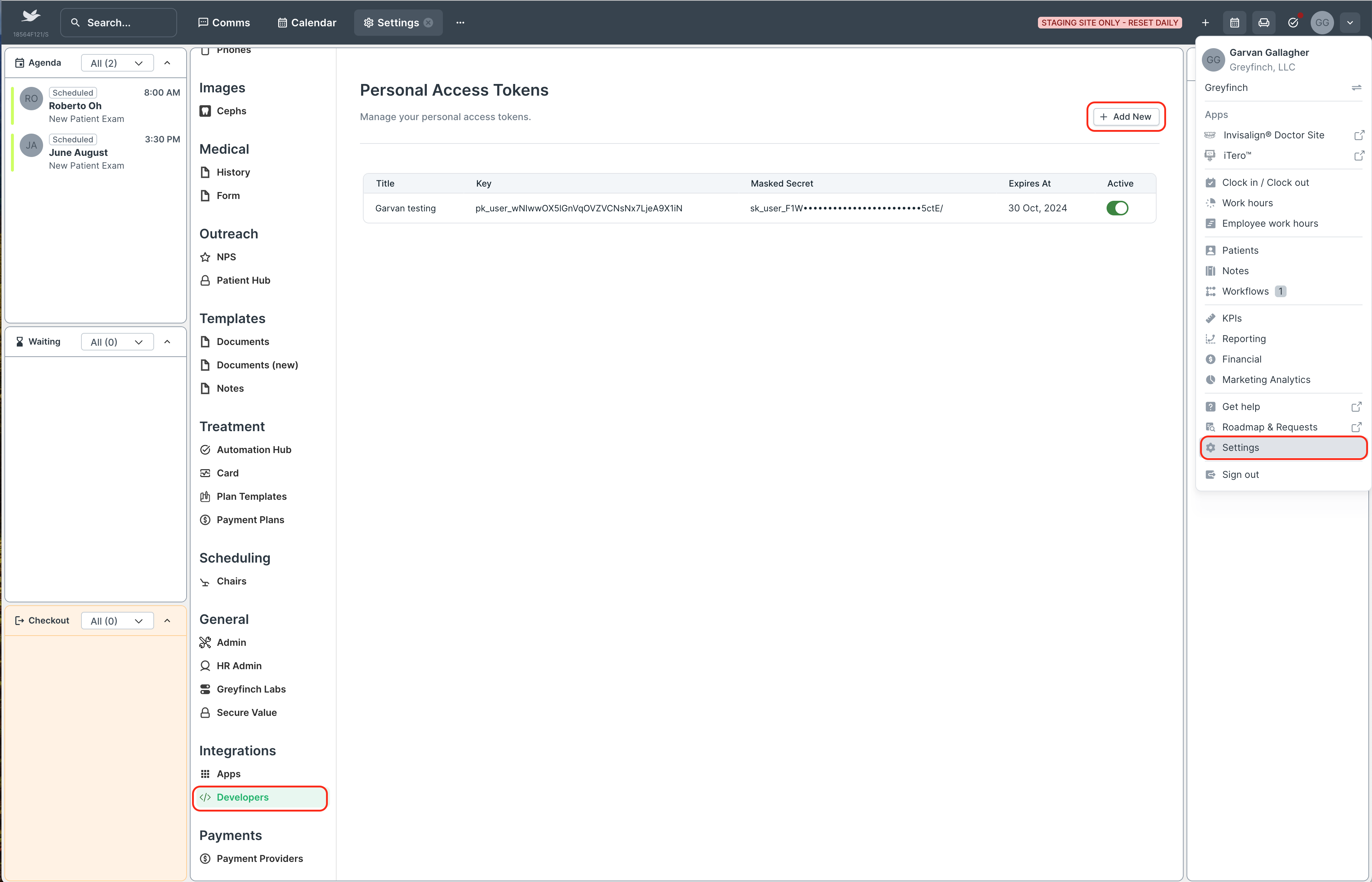The height and width of the screenshot is (882, 1372).
Task: Click the masked secret sk_user value
Action: tap(846, 208)
